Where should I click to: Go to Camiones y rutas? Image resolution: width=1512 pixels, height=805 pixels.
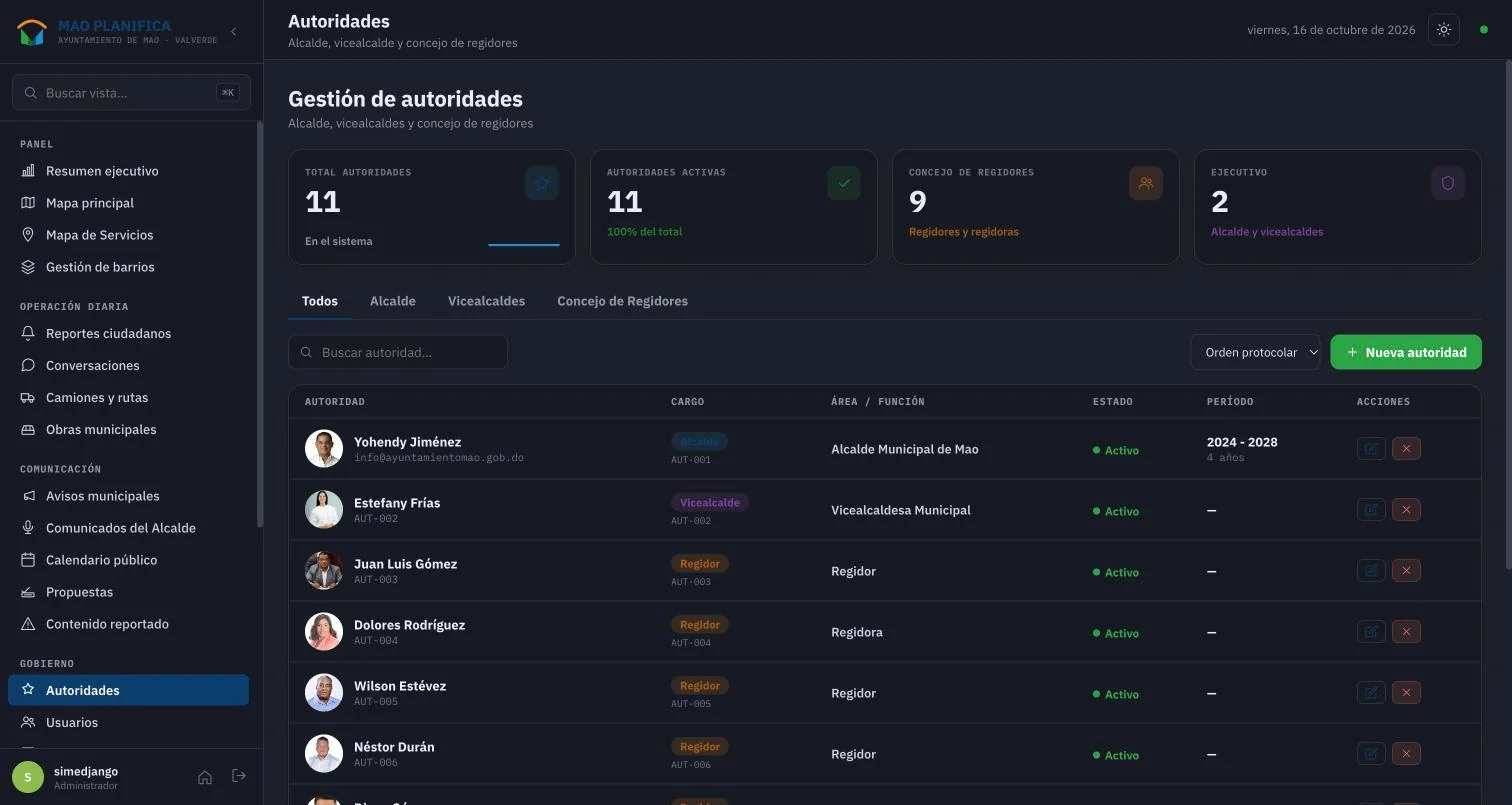128,397
